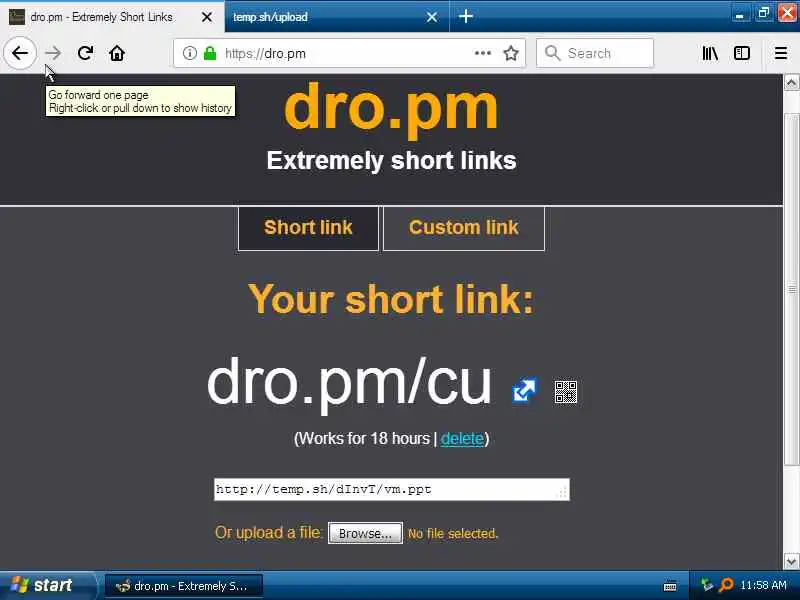This screenshot has height=600, width=800.
Task: Click the 'Your short link:' heading
Action: point(391,299)
